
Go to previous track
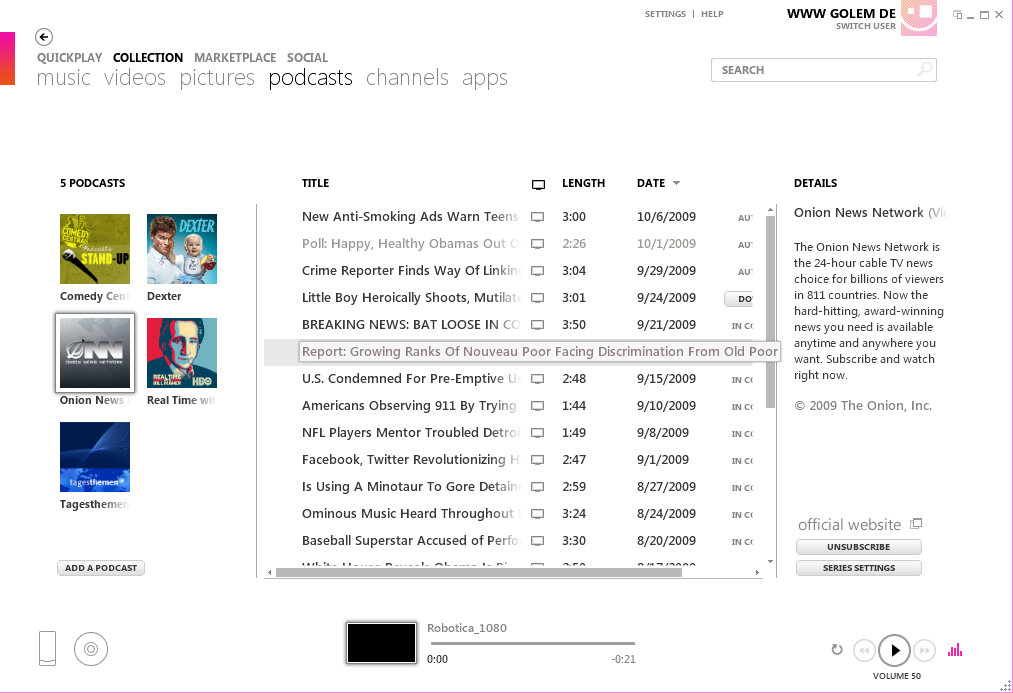tap(864, 650)
